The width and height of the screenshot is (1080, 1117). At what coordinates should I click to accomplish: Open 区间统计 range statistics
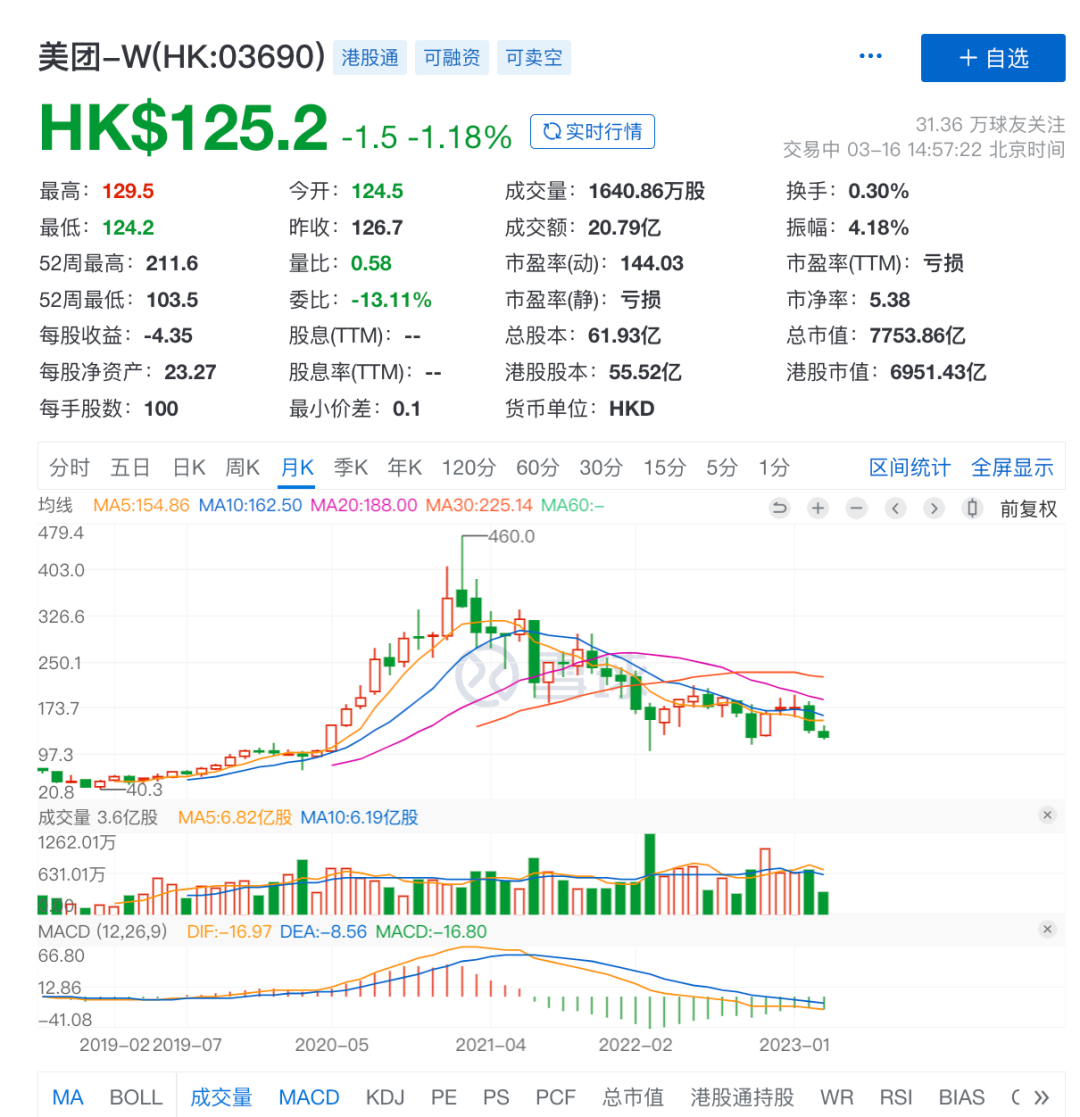click(x=909, y=468)
